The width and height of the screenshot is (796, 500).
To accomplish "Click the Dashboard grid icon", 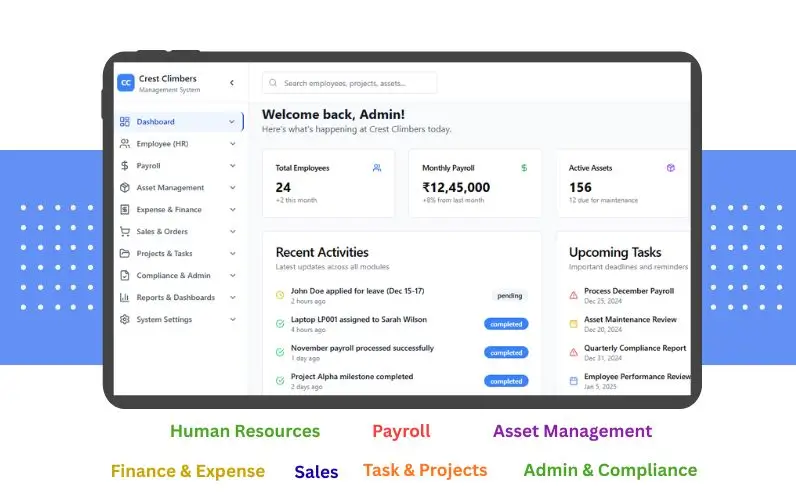I will click(x=124, y=122).
